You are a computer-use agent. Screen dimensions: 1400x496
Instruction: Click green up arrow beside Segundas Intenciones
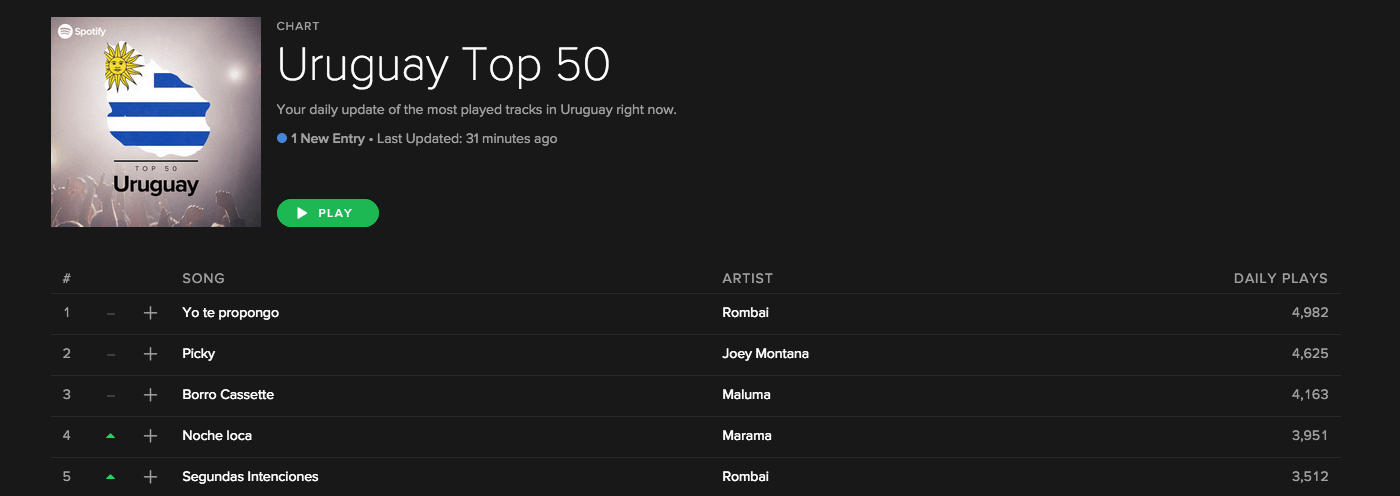click(x=110, y=477)
